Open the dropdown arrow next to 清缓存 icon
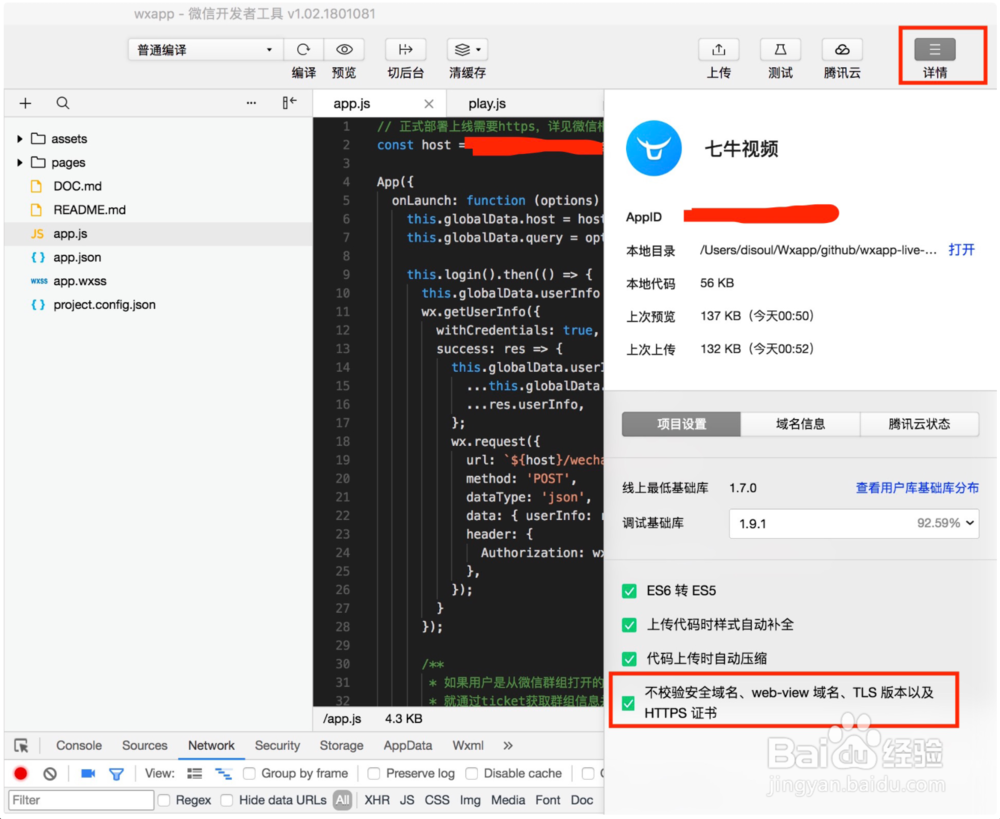This screenshot has width=1000, height=819. (478, 49)
